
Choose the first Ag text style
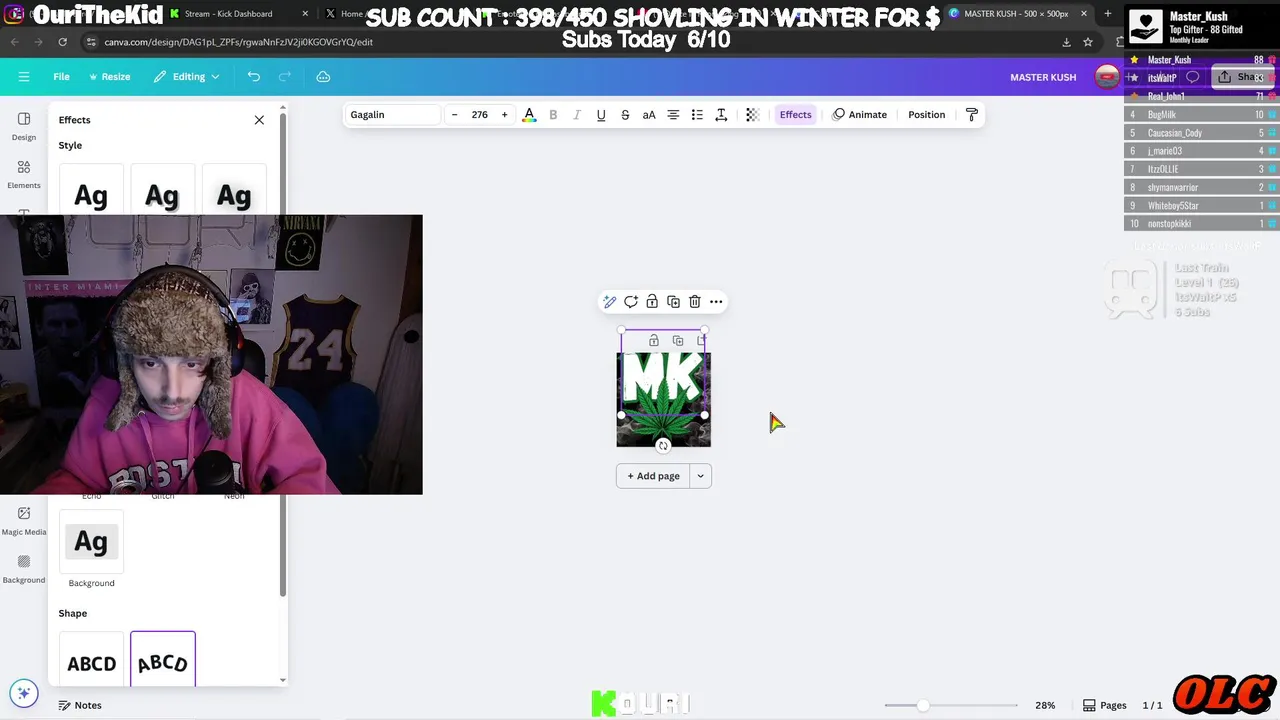coord(91,195)
